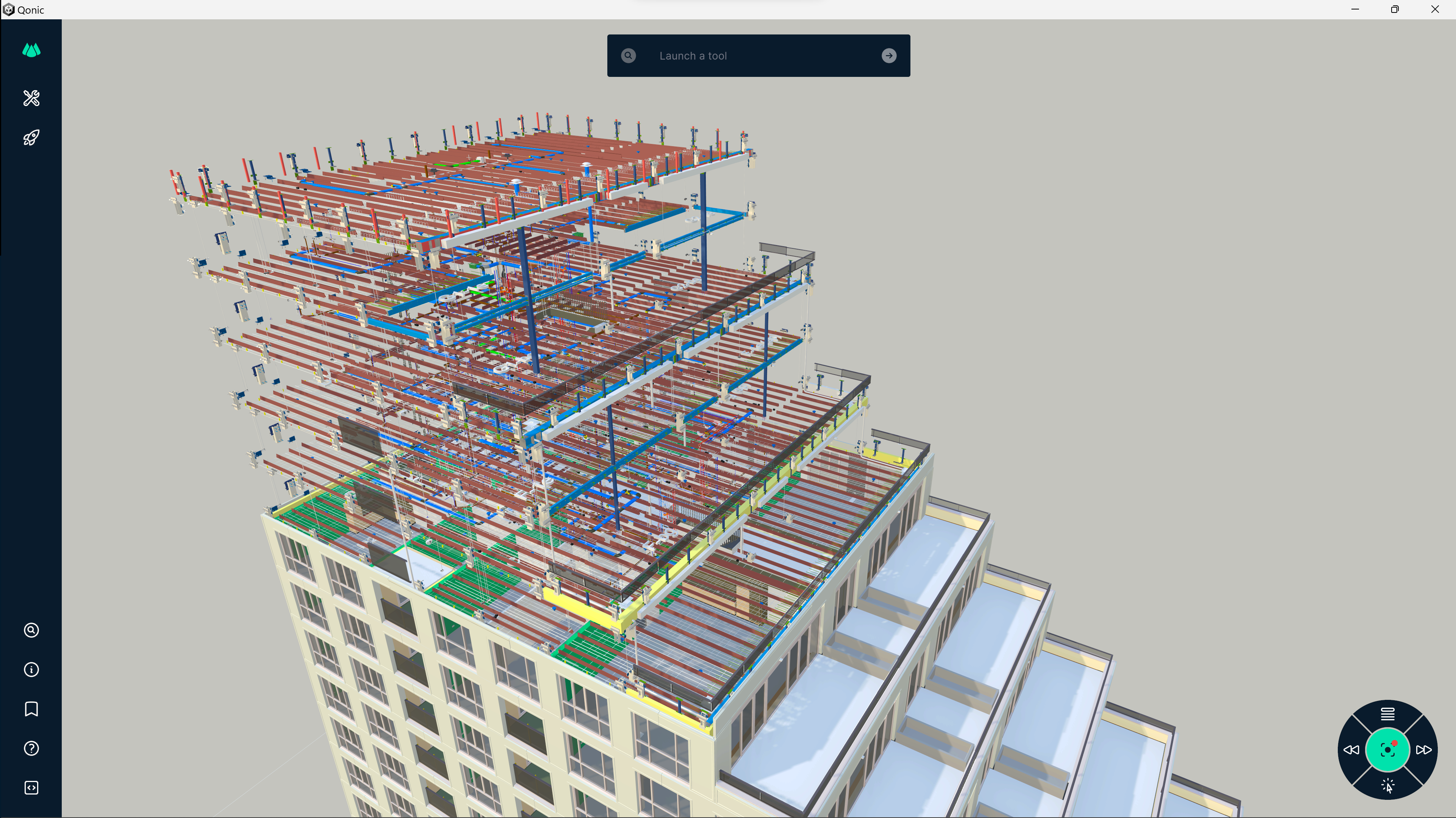Click the search icon inside the tool launcher

point(628,56)
